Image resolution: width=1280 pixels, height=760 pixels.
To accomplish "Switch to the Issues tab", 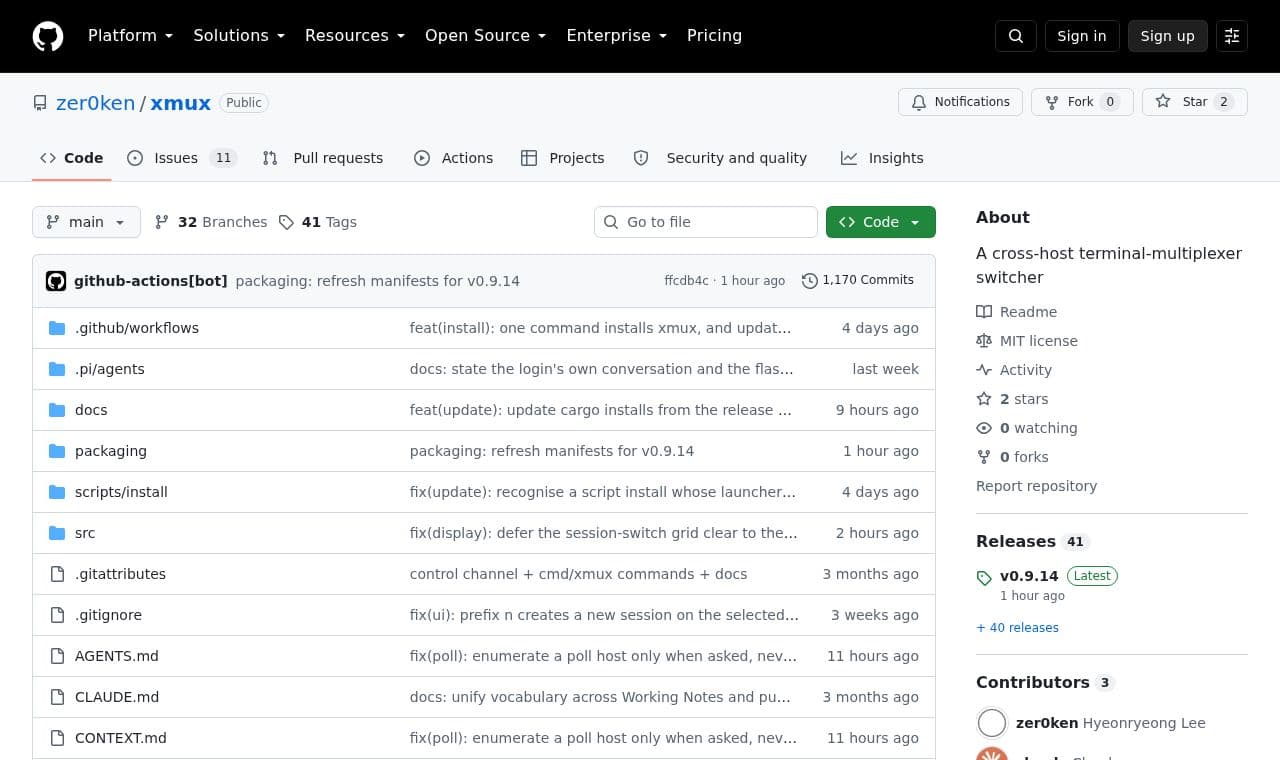I will (182, 158).
